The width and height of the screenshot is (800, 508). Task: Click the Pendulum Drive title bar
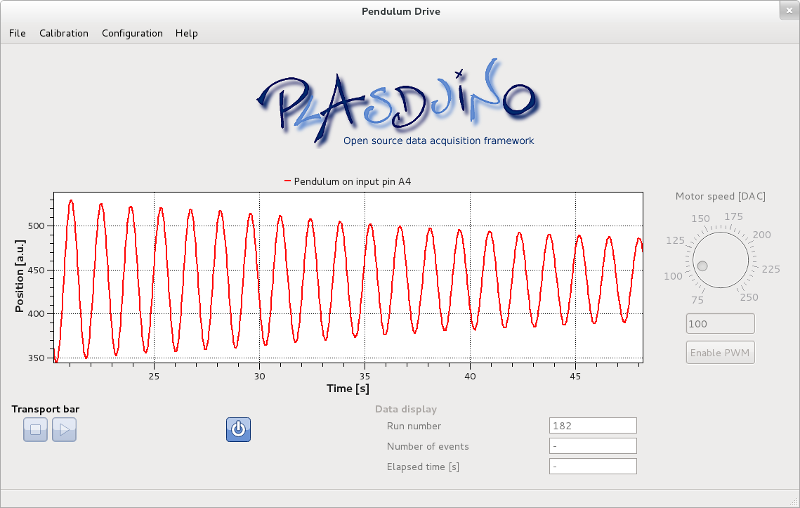400,11
